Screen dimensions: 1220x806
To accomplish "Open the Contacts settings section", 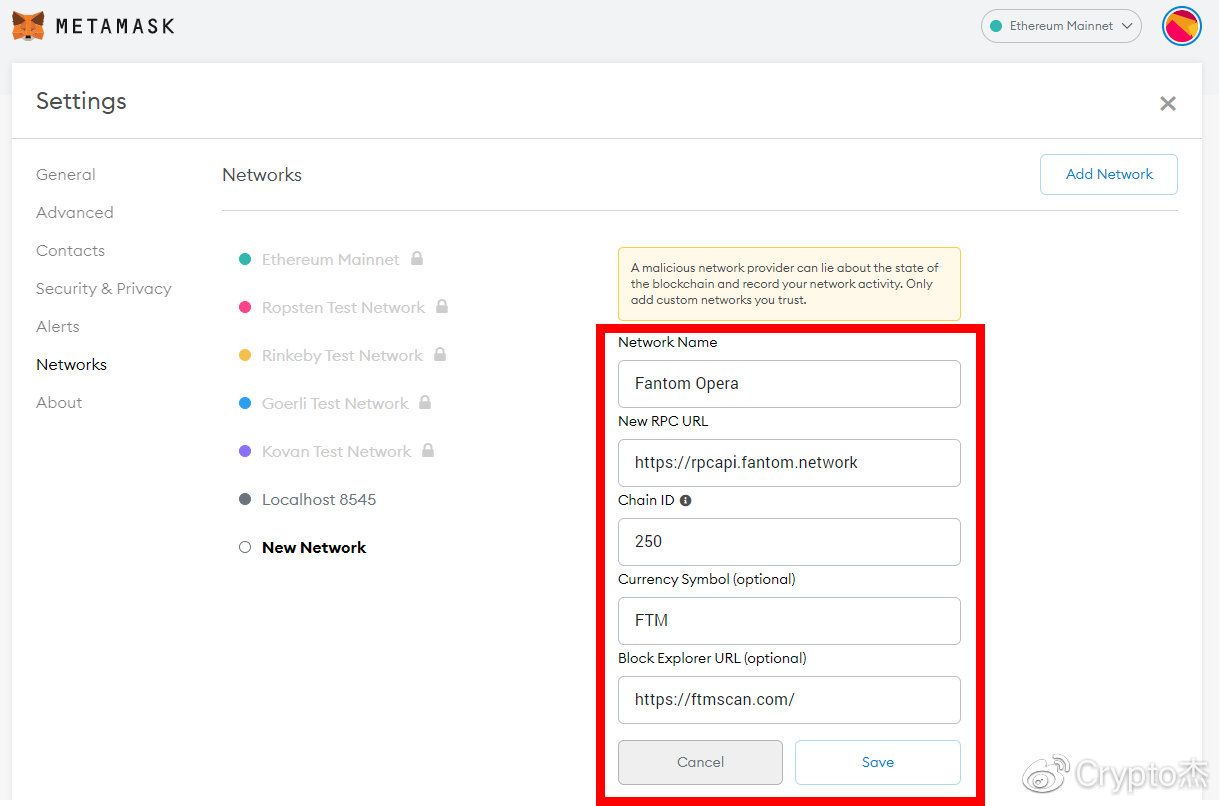I will pos(70,250).
